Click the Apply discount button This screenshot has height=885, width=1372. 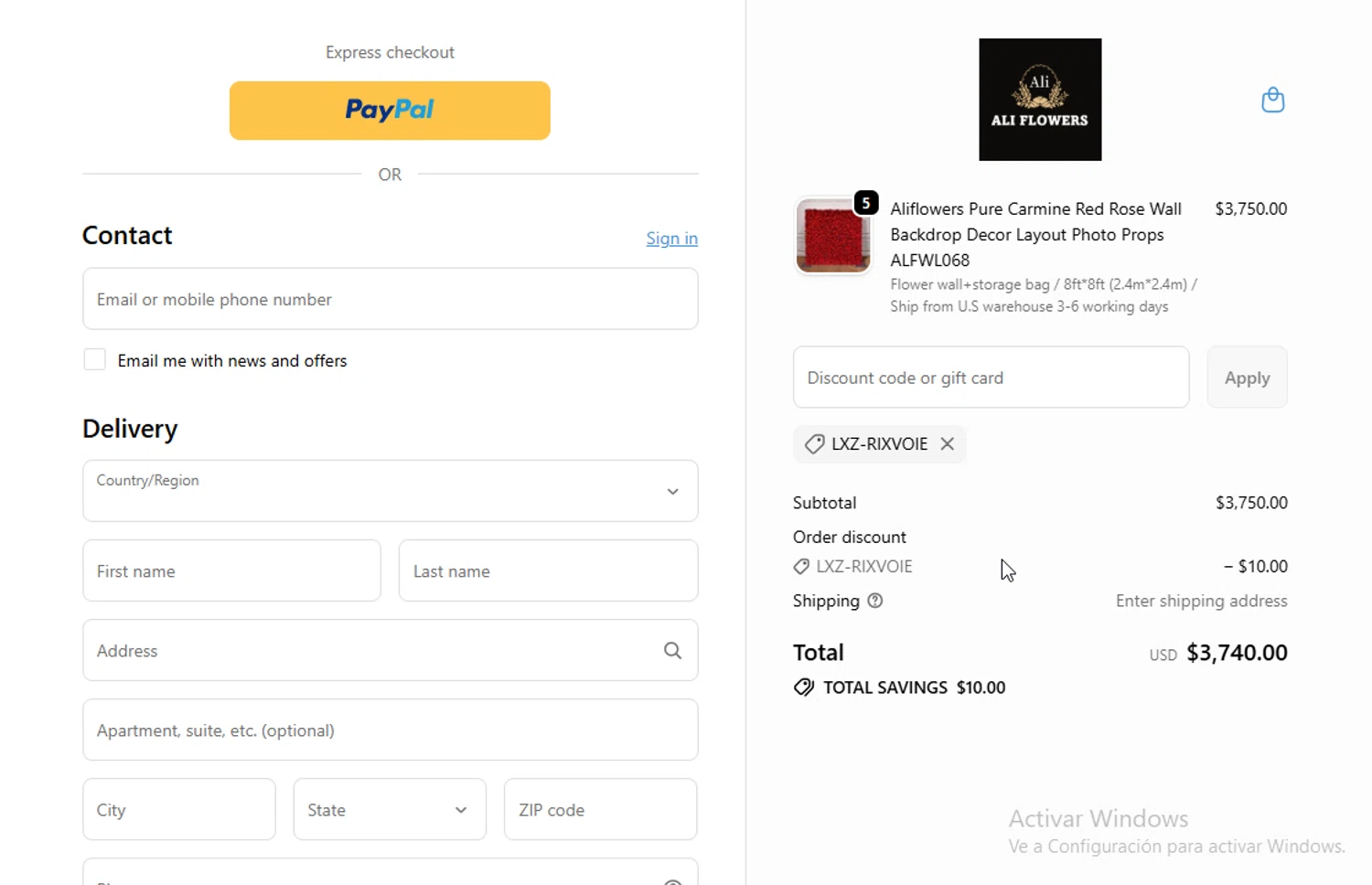point(1247,378)
